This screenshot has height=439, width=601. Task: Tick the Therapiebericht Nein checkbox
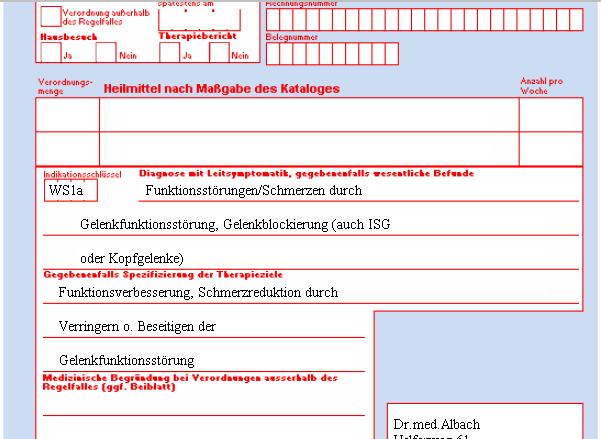pos(219,53)
